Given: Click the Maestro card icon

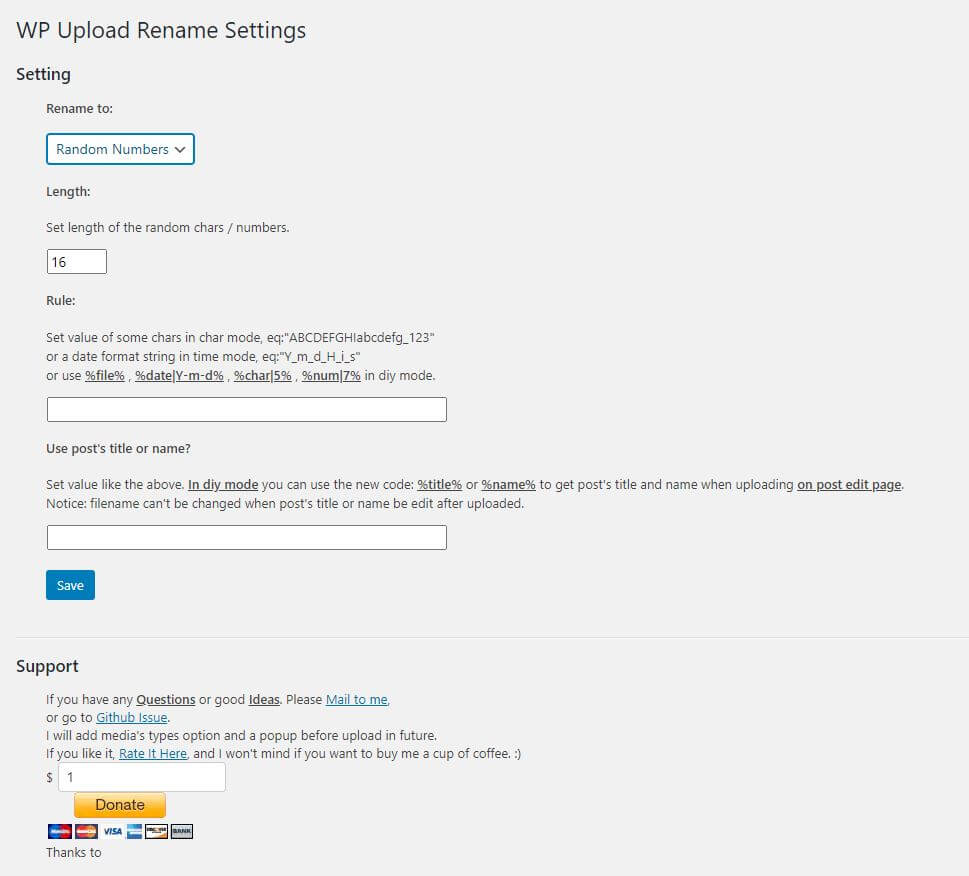Looking at the screenshot, I should pyautogui.click(x=60, y=831).
